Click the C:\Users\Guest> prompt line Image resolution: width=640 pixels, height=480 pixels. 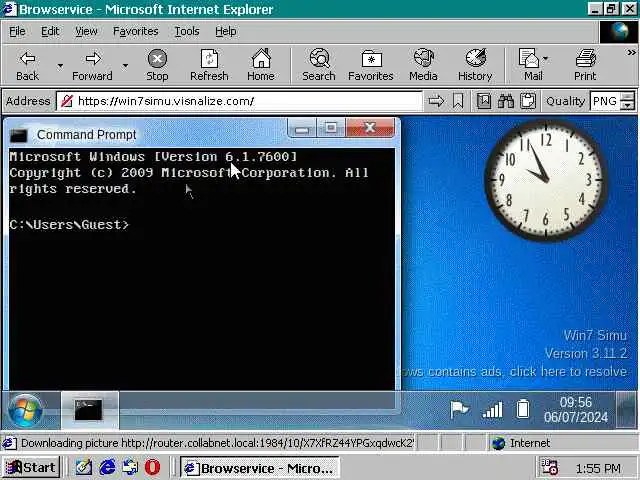point(69,224)
